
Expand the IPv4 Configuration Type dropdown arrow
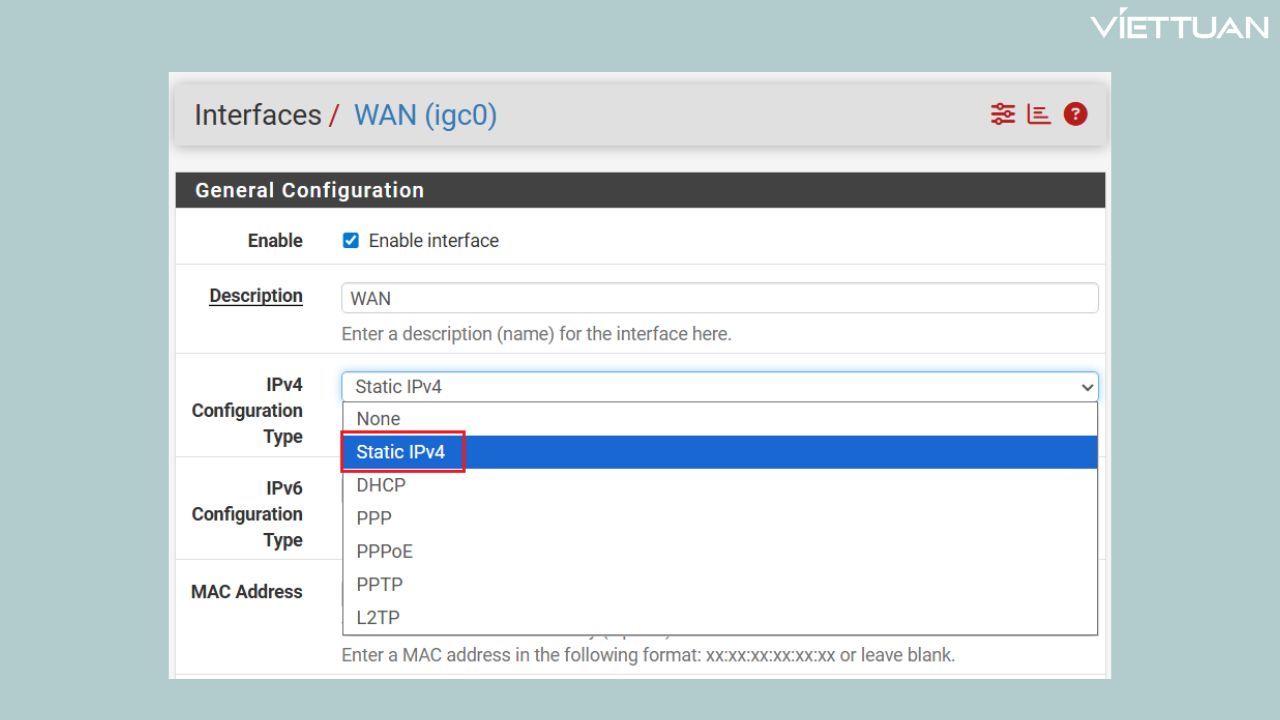pyautogui.click(x=1086, y=387)
